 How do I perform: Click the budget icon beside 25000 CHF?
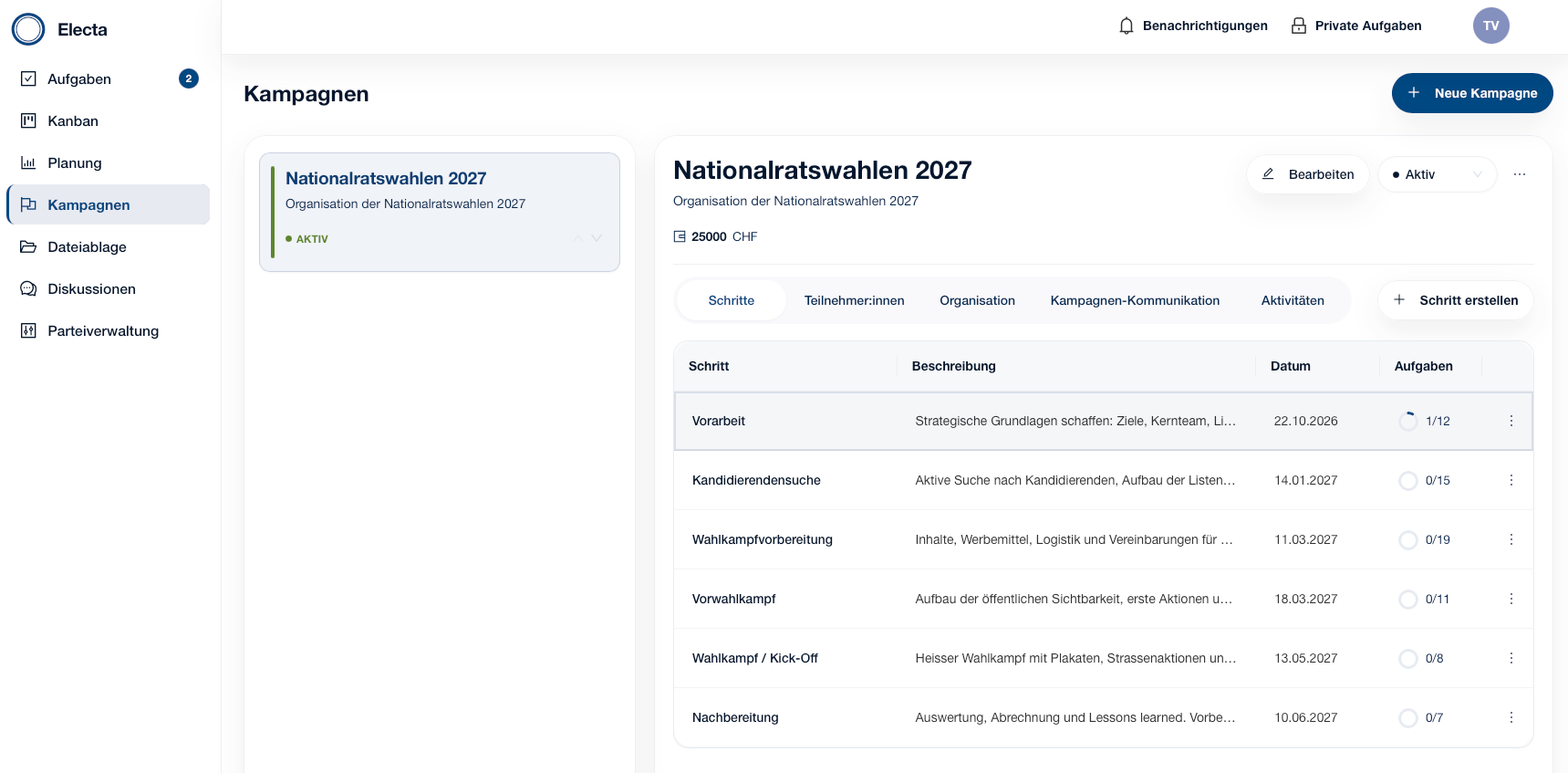(x=680, y=236)
